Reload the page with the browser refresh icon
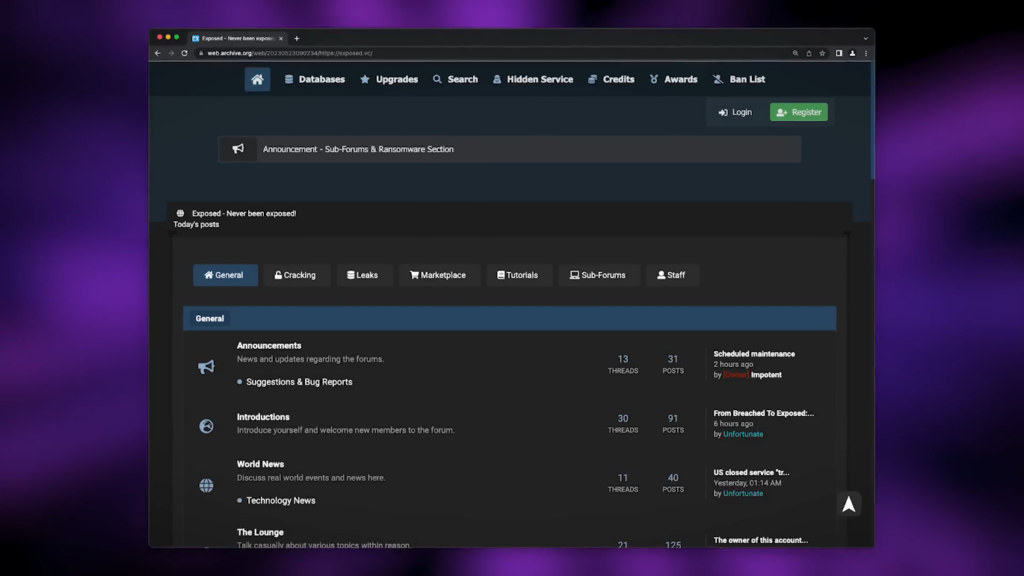Screen dimensions: 1024x576 point(184,53)
